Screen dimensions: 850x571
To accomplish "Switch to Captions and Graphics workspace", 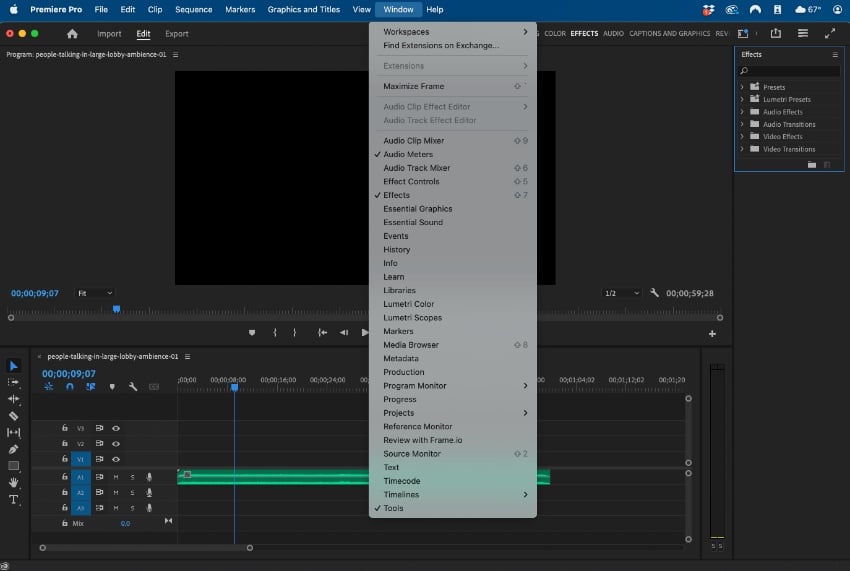I will click(x=669, y=34).
